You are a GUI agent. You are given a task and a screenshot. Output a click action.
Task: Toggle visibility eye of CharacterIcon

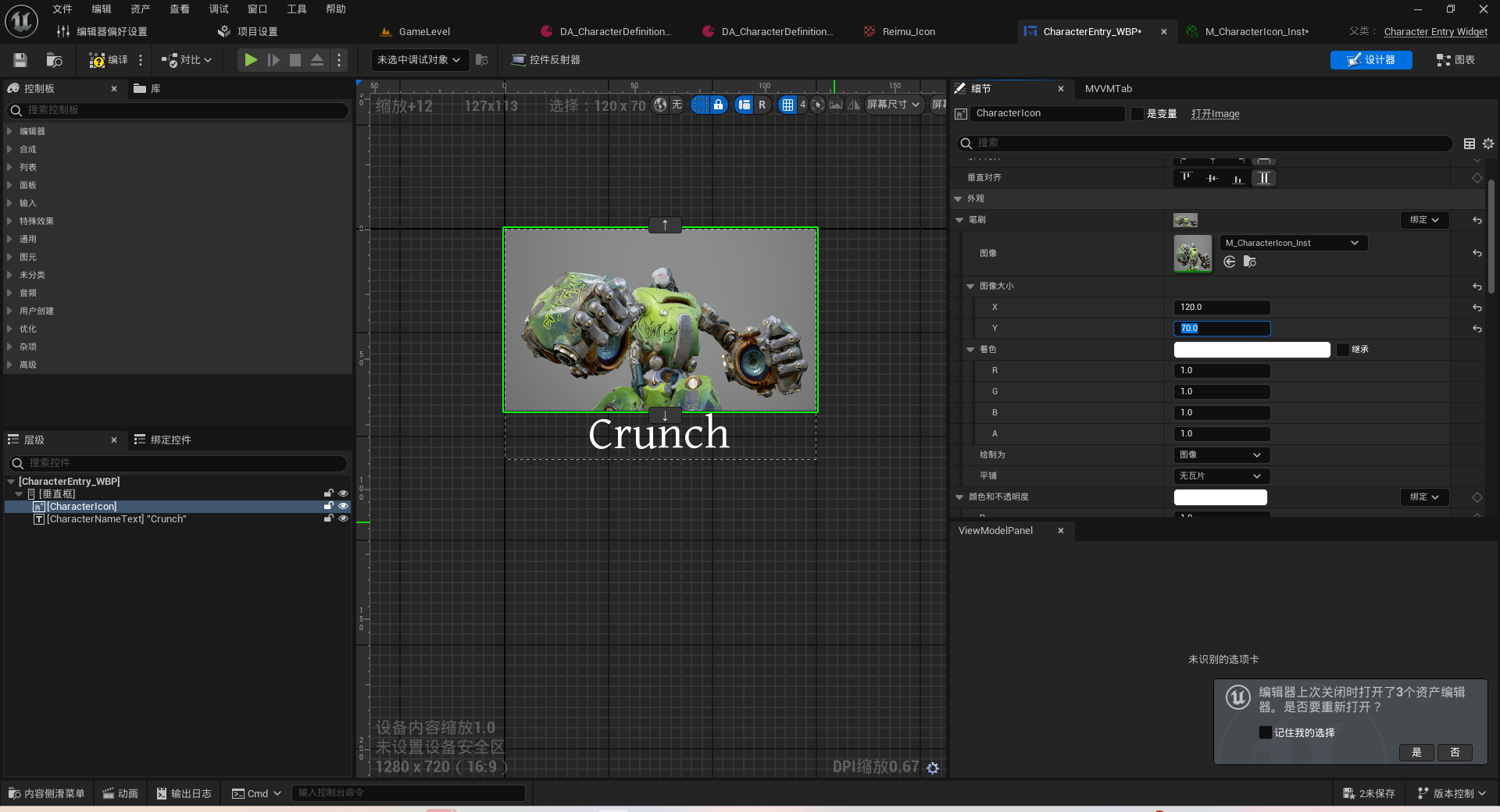click(x=343, y=506)
